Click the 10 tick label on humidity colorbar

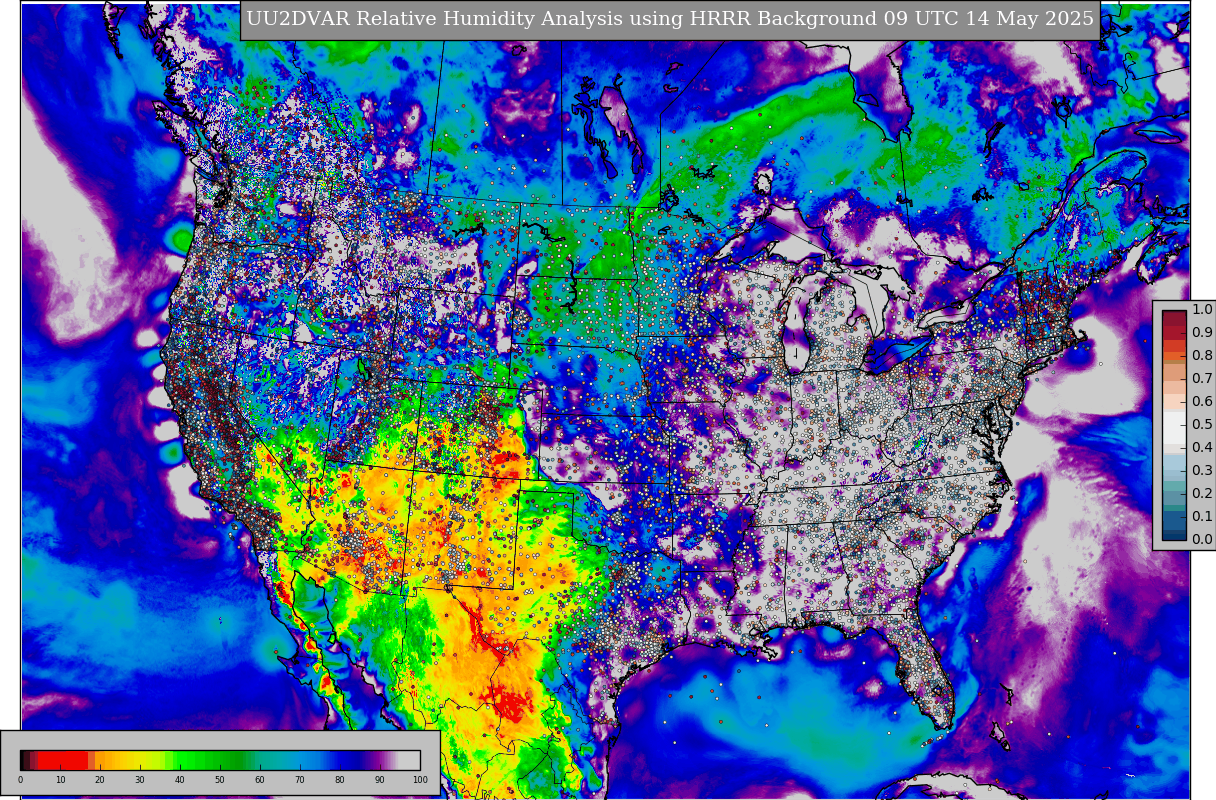pos(60,780)
